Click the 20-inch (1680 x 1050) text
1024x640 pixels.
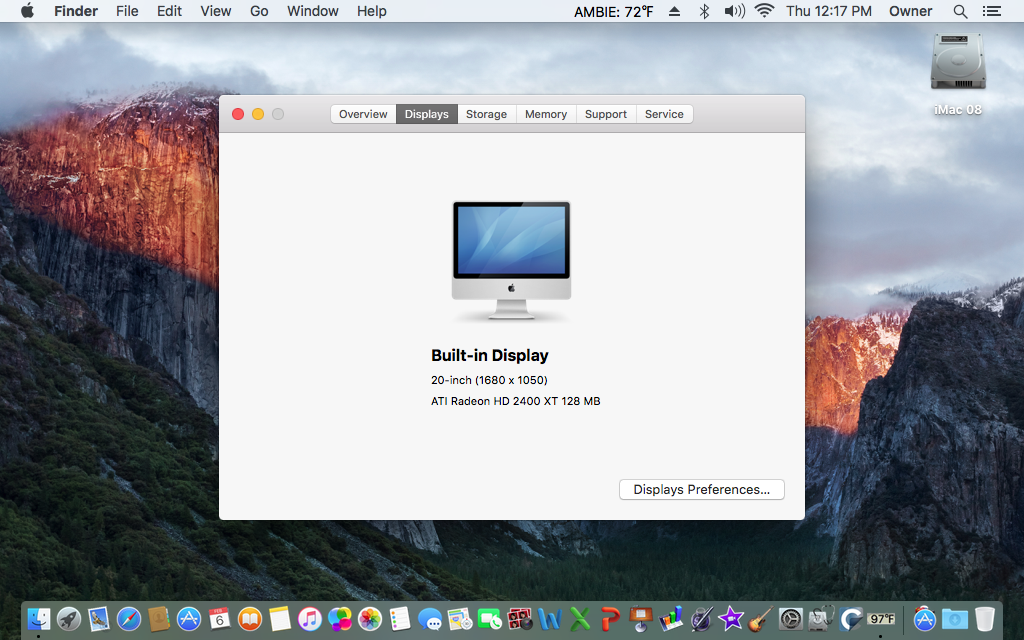click(489, 380)
